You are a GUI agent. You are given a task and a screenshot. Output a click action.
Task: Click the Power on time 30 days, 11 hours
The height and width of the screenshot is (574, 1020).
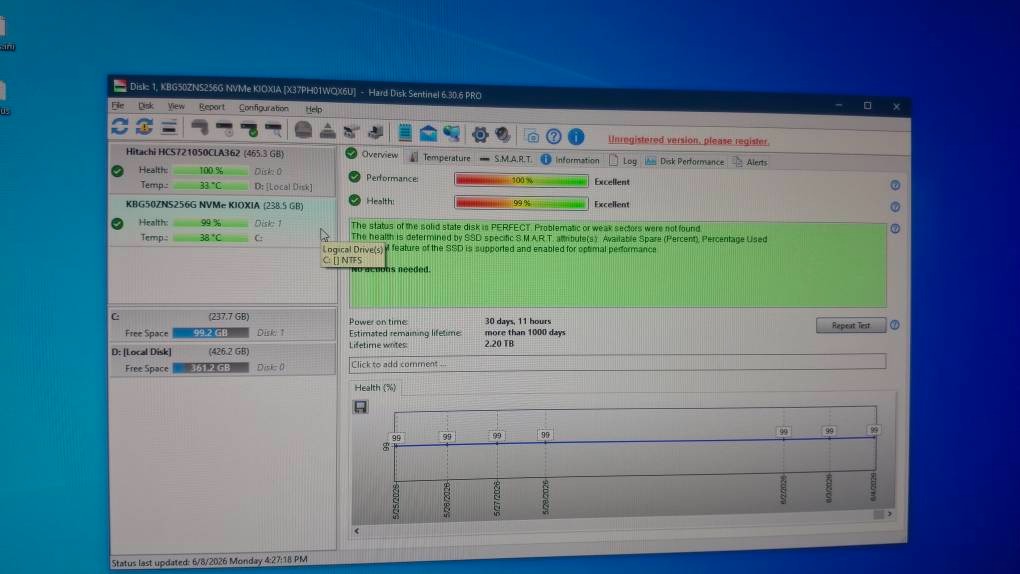click(518, 321)
